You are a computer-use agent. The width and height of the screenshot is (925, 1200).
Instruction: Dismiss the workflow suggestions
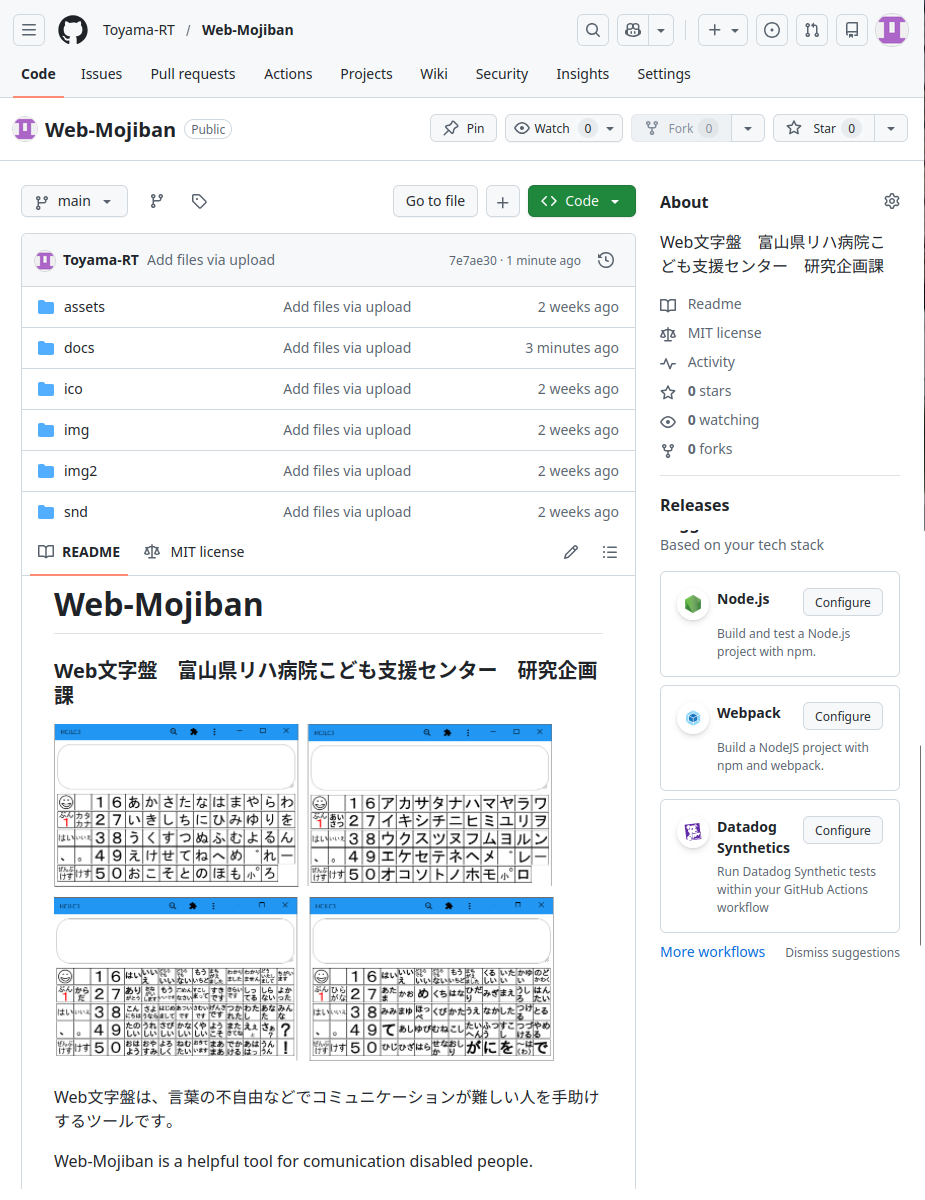coord(842,952)
